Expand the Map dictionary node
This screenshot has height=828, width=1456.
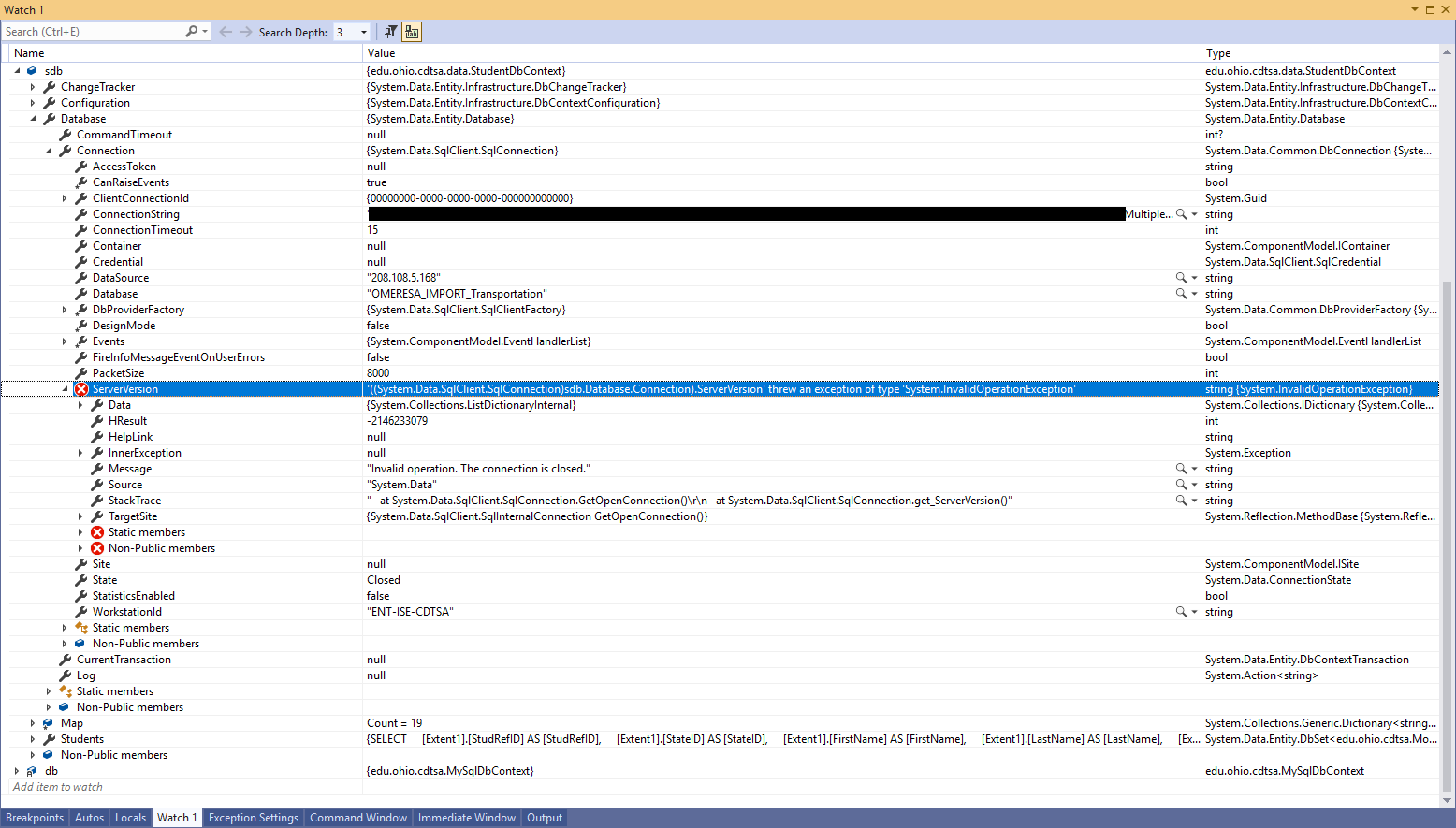33,723
